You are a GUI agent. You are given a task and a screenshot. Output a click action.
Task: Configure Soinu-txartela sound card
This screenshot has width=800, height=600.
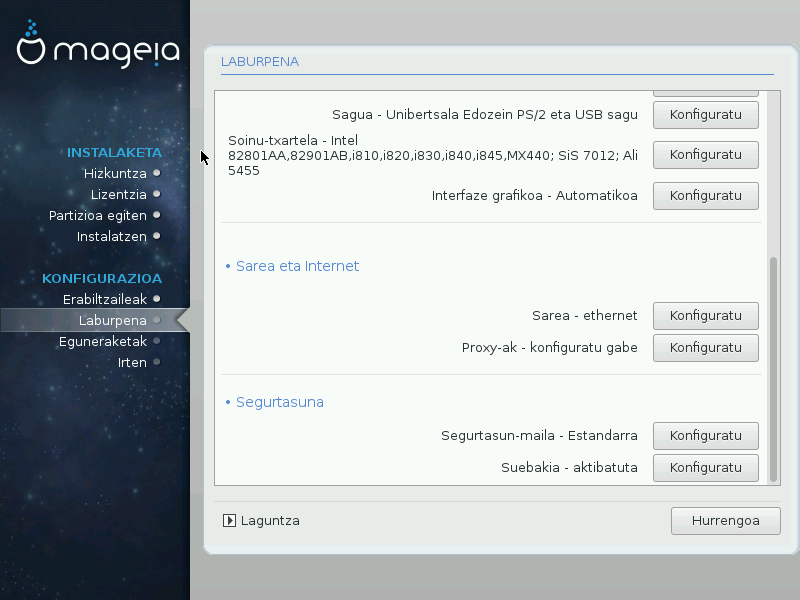click(x=705, y=155)
